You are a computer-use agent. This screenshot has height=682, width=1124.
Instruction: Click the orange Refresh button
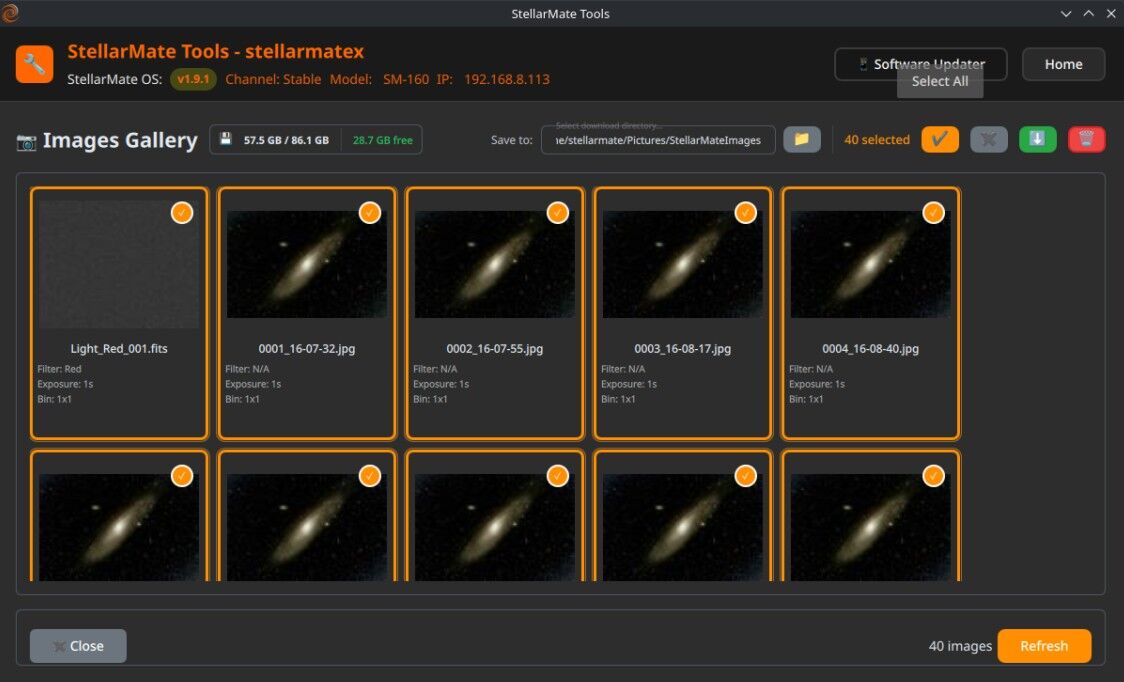point(1044,645)
